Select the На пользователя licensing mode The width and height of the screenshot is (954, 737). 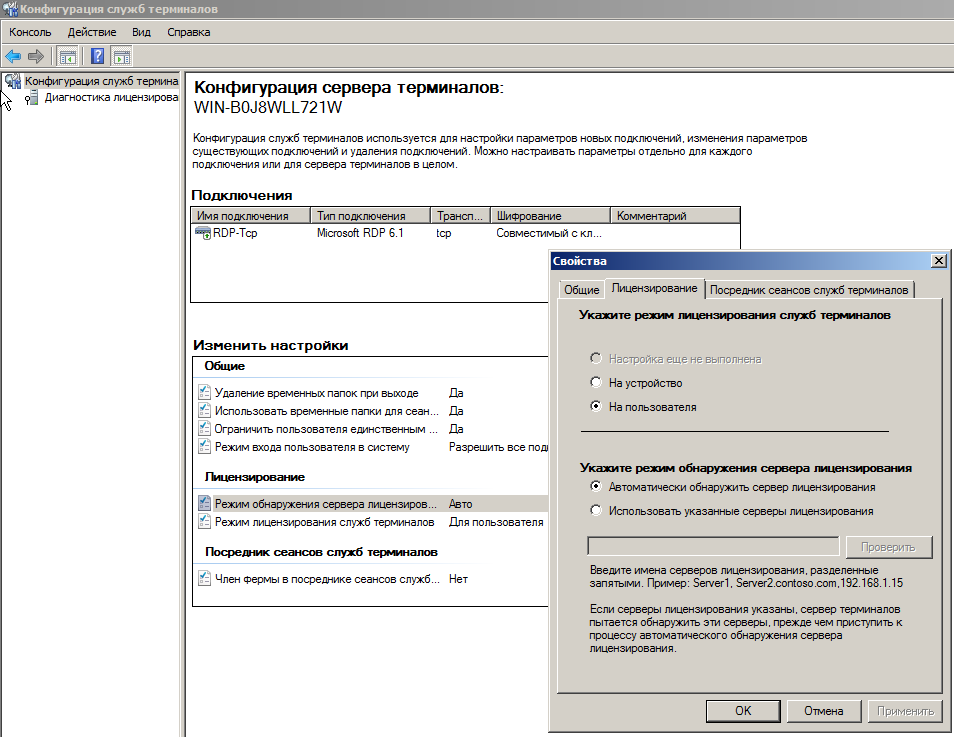pos(596,408)
